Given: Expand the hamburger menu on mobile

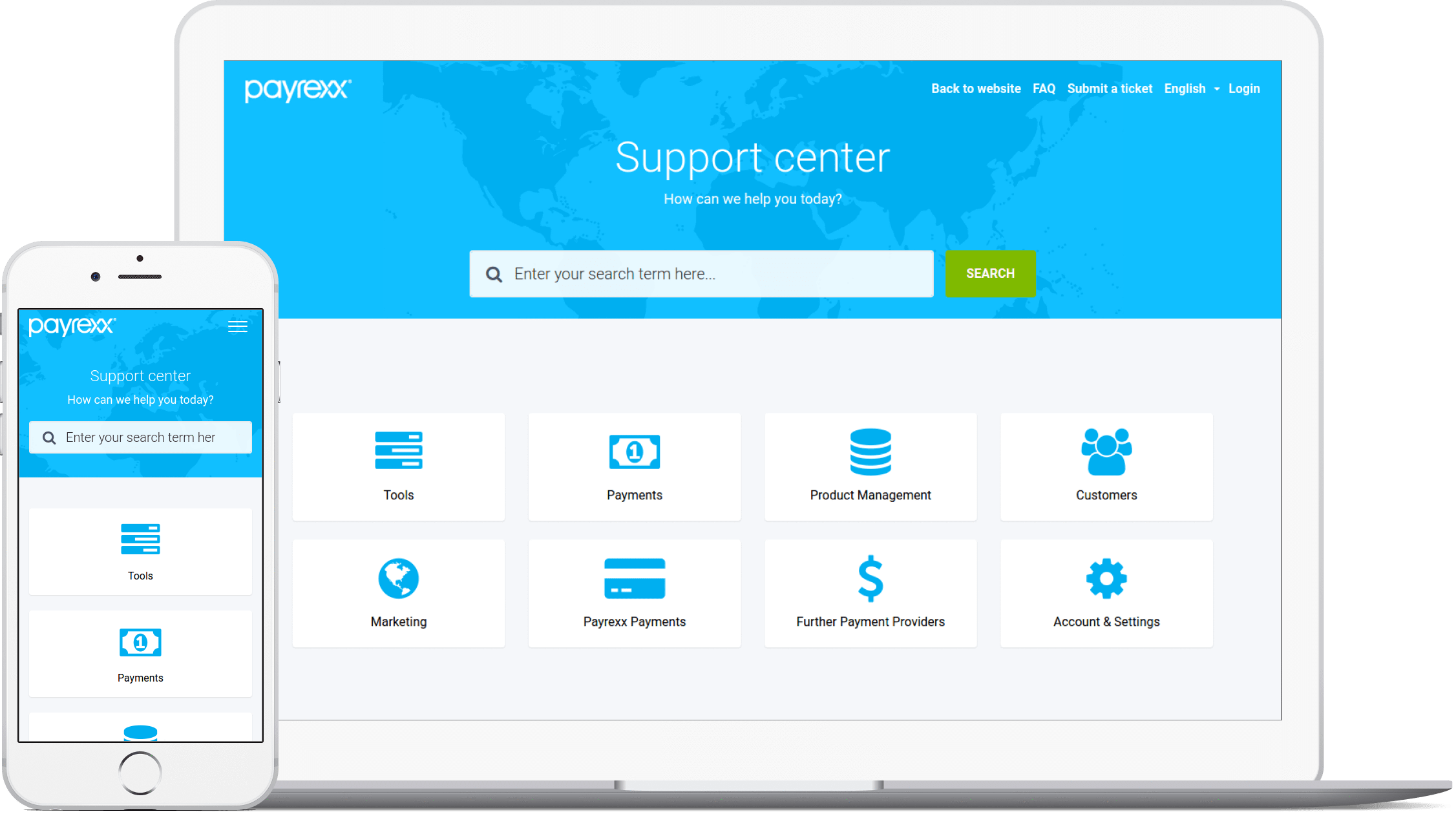Looking at the screenshot, I should 238,323.
